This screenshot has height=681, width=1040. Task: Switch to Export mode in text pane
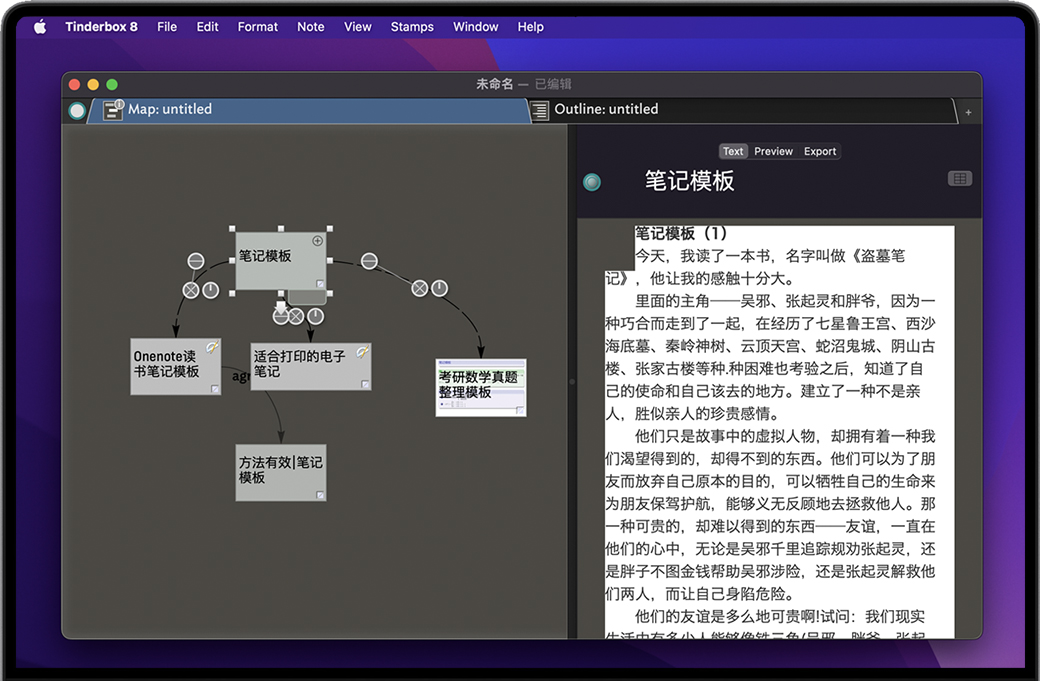pos(820,151)
